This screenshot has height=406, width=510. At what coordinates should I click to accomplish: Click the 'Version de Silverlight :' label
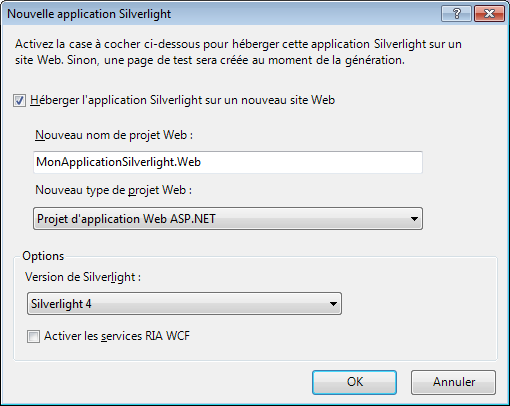click(x=83, y=277)
